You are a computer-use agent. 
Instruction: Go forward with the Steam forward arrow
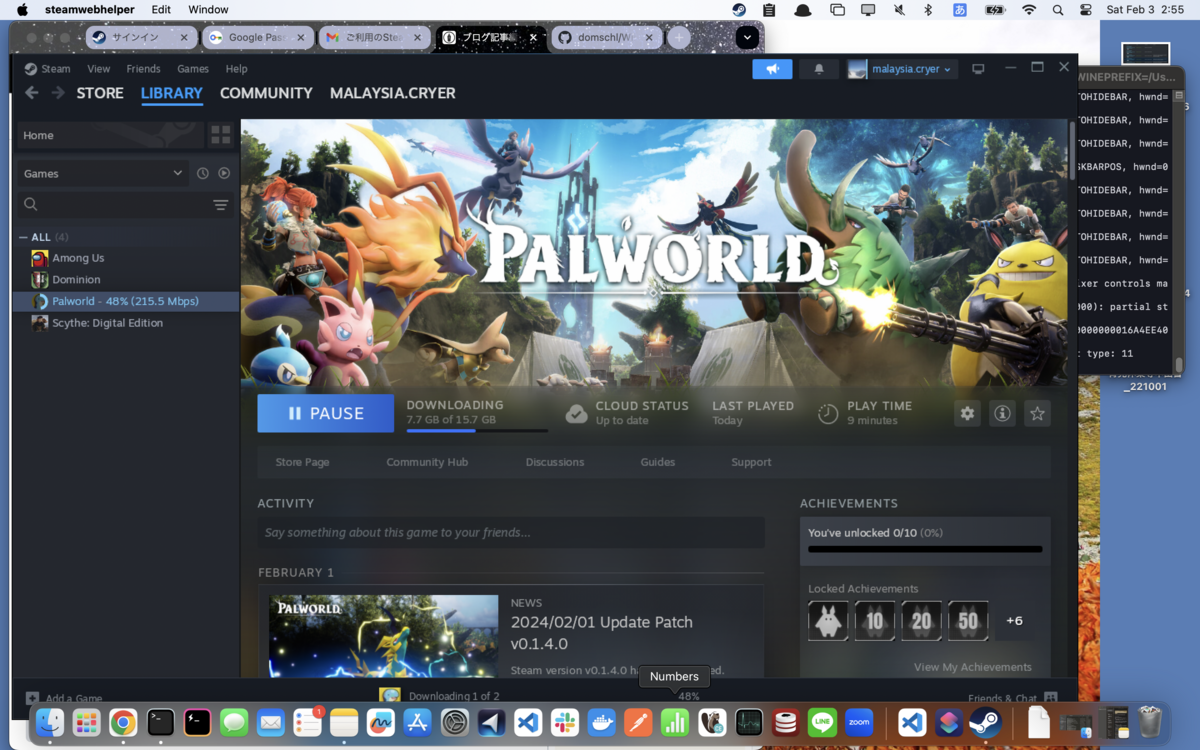click(58, 93)
